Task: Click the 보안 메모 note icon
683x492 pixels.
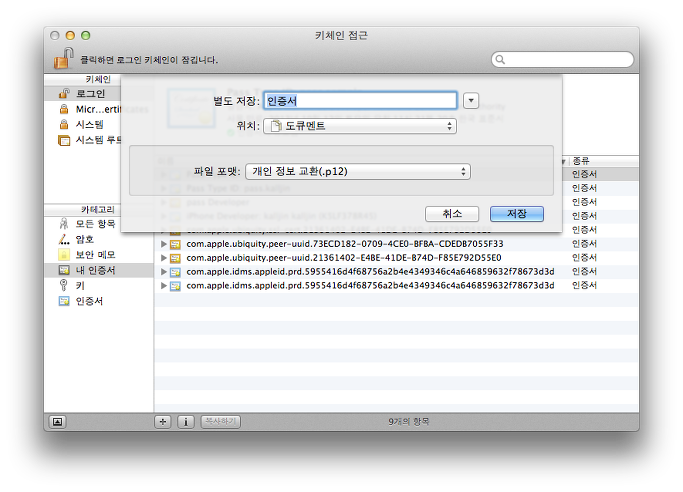Action: [64, 255]
